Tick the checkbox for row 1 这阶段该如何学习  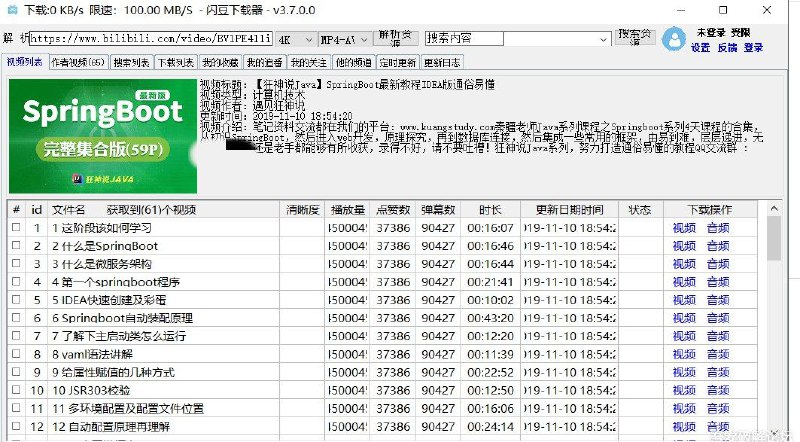[x=16, y=227]
